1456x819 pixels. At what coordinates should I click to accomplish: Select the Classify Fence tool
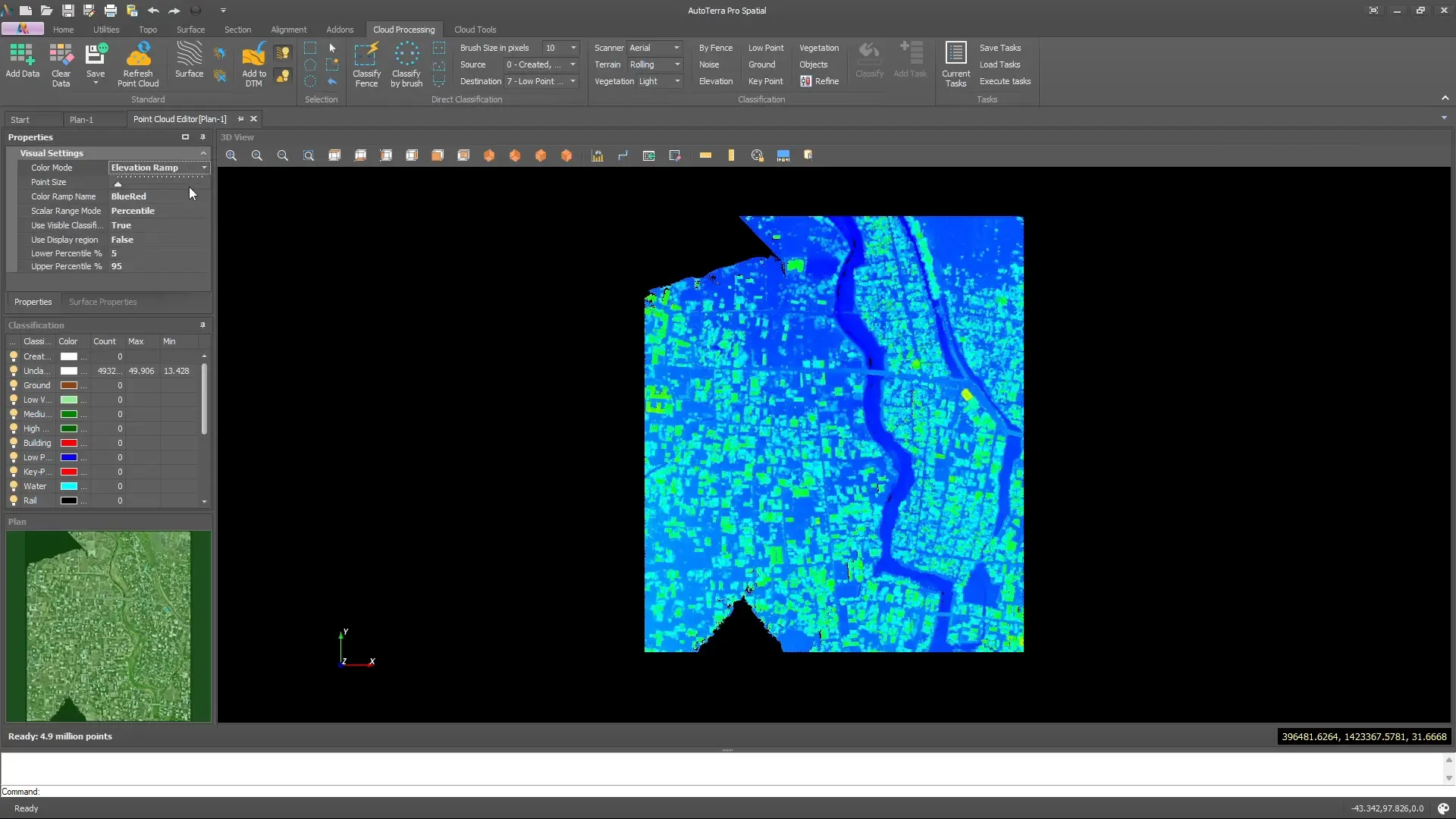coord(366,65)
